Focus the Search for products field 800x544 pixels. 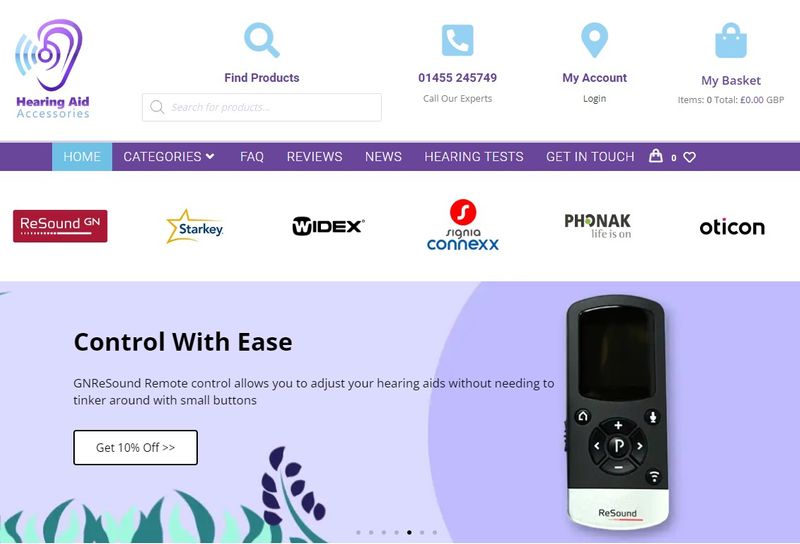click(262, 107)
